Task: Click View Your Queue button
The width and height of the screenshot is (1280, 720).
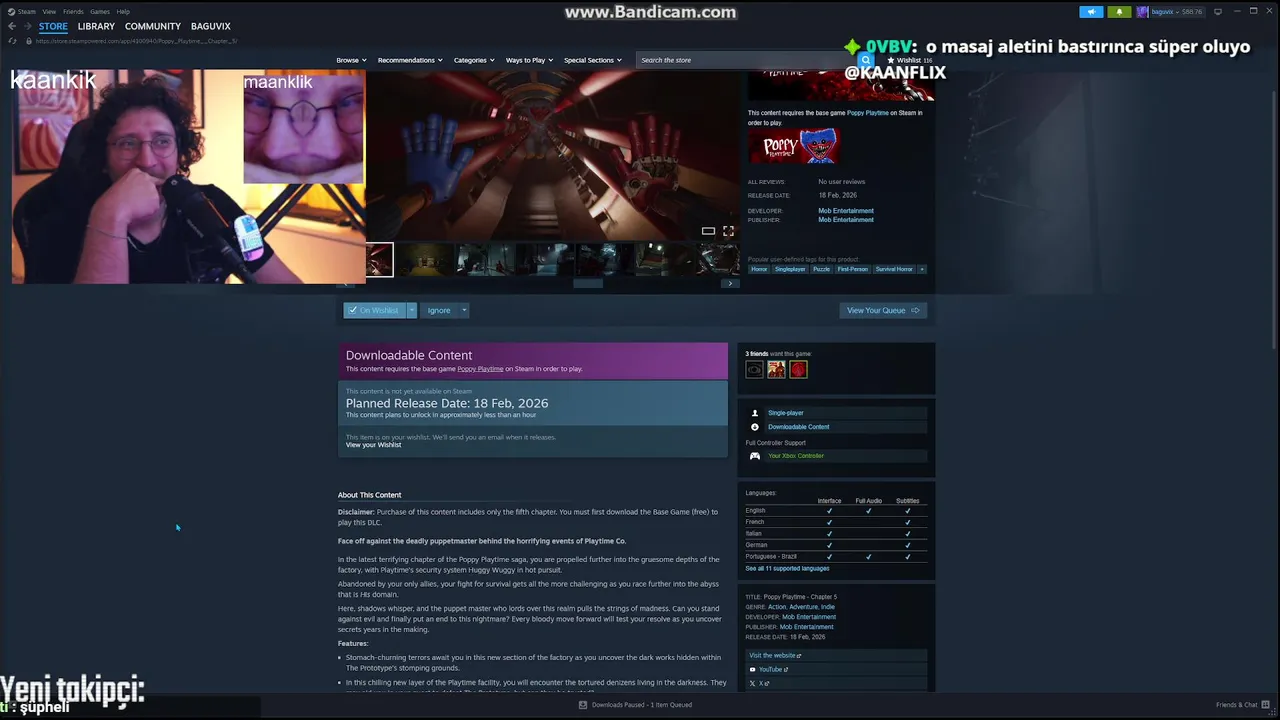Action: click(x=884, y=310)
